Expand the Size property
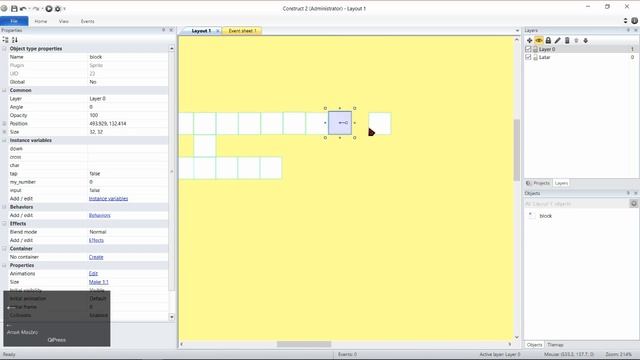Image resolution: width=640 pixels, height=360 pixels. 4,132
